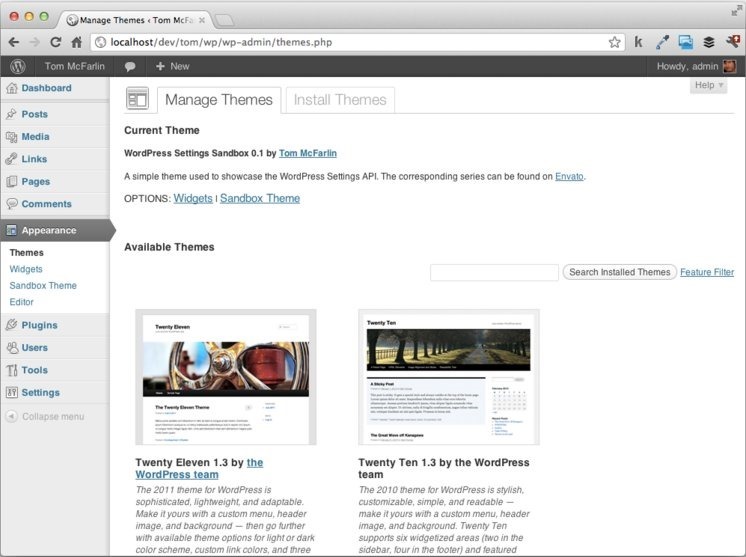Expand the Help dropdown panel
This screenshot has height=557, width=746.
pyautogui.click(x=708, y=85)
